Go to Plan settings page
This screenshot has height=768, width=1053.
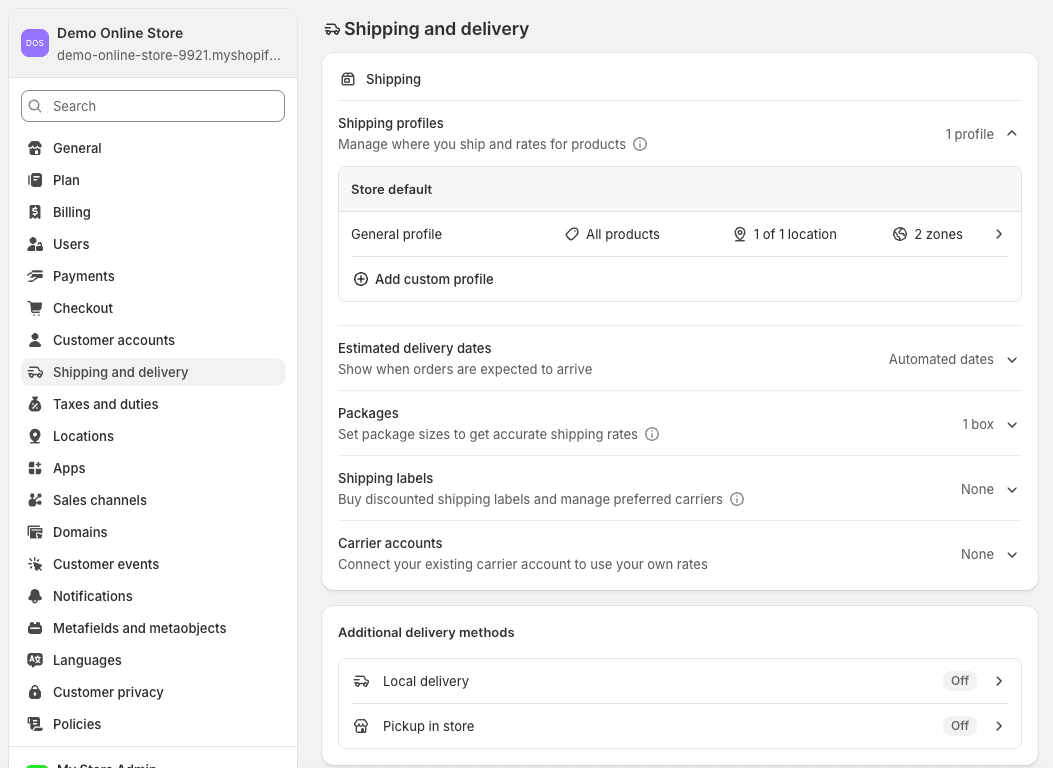pyautogui.click(x=153, y=180)
